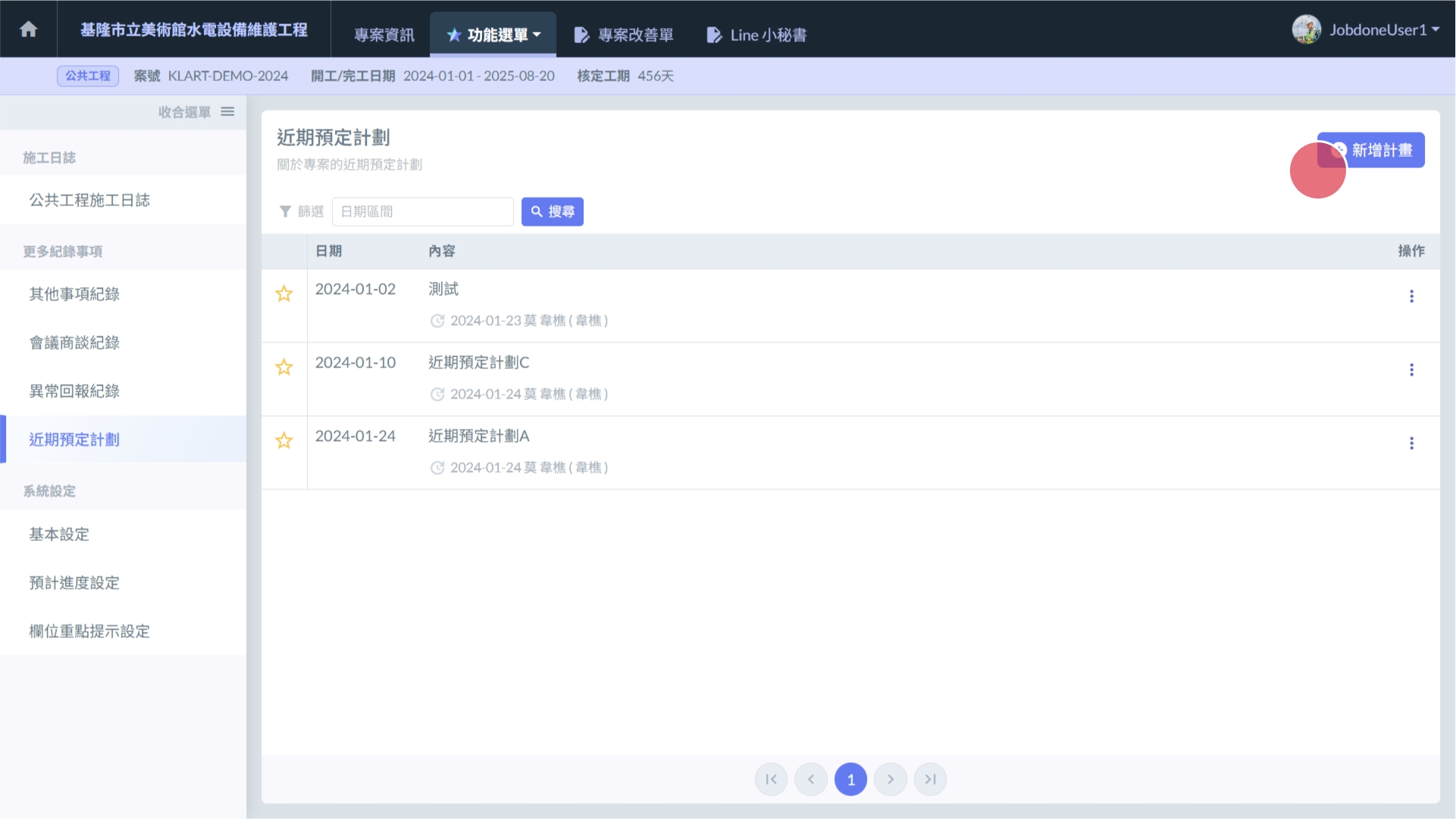
Task: Expand the 功能選單 dropdown menu
Action: tap(493, 35)
